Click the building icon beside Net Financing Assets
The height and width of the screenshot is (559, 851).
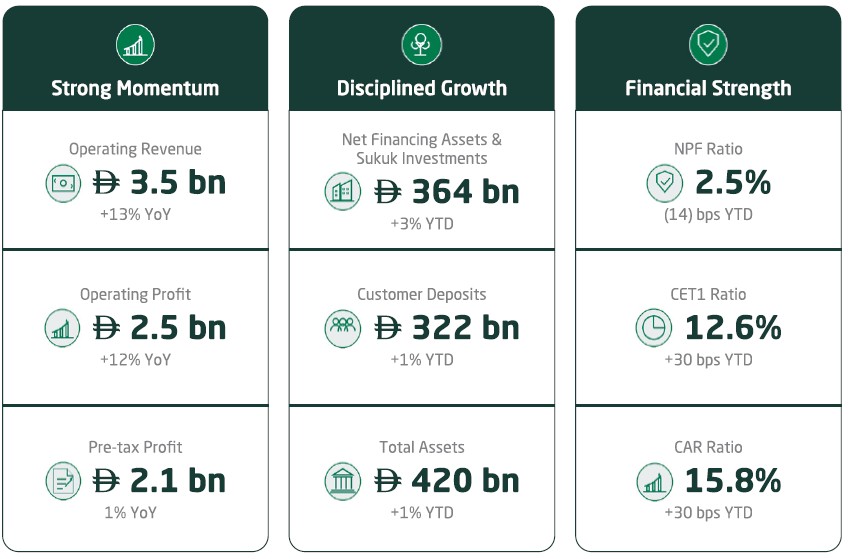click(x=343, y=191)
